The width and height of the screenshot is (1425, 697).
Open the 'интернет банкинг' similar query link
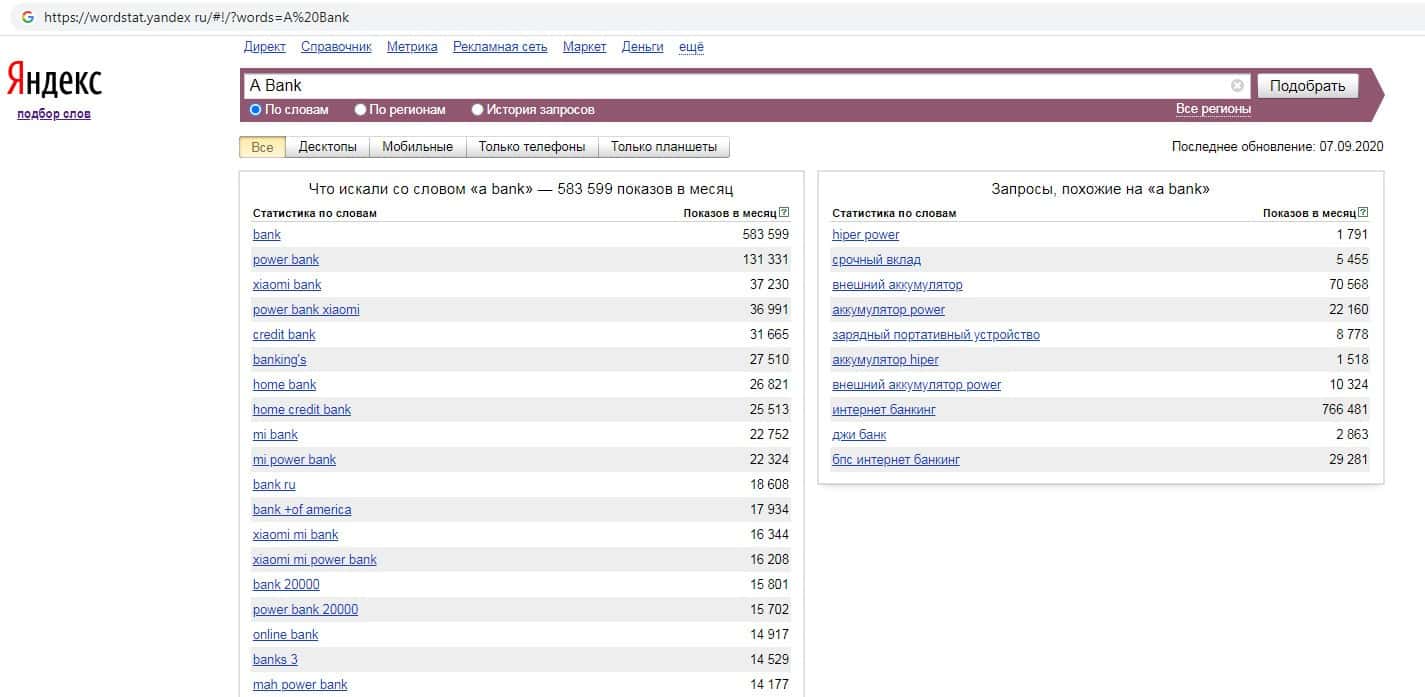(x=884, y=410)
